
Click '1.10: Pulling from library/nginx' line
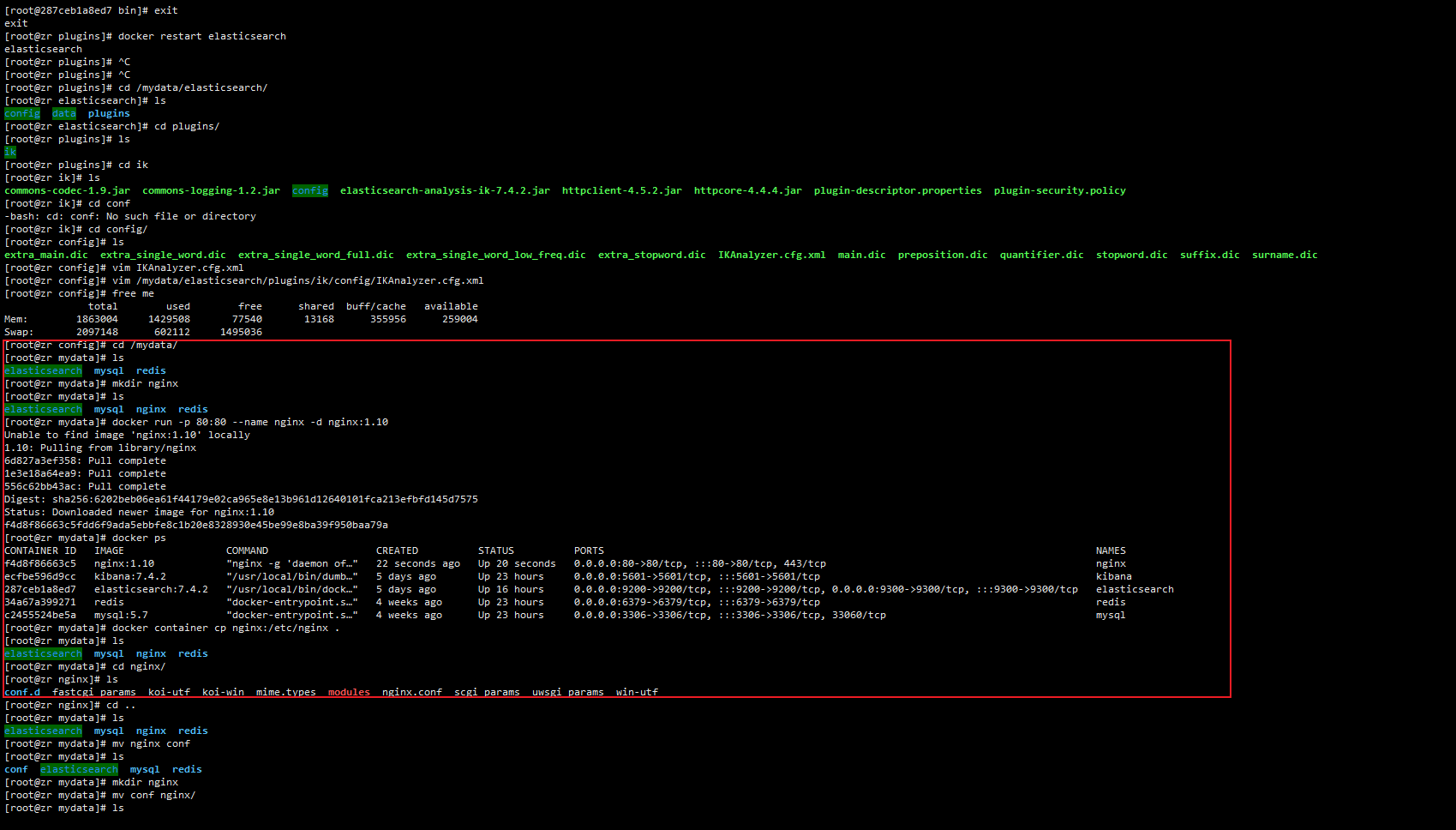[100, 448]
